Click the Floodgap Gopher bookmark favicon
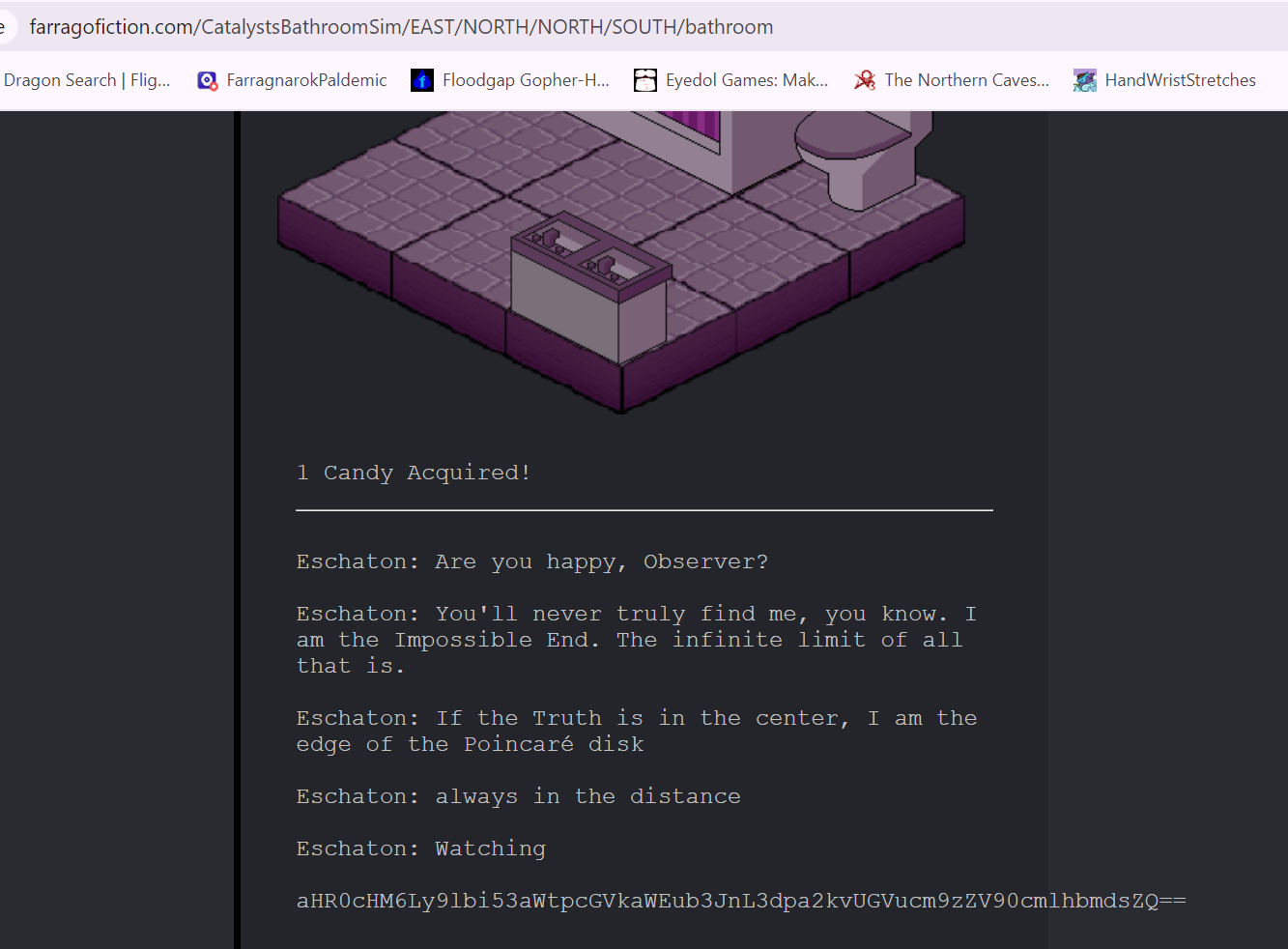Screen dimensions: 1288x949 coord(422,81)
